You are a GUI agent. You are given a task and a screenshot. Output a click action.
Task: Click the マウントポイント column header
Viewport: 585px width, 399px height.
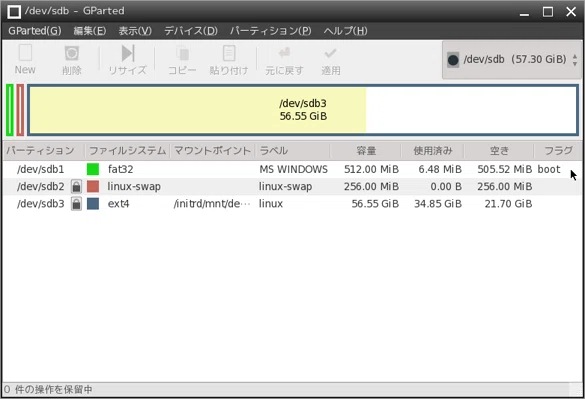coord(213,151)
